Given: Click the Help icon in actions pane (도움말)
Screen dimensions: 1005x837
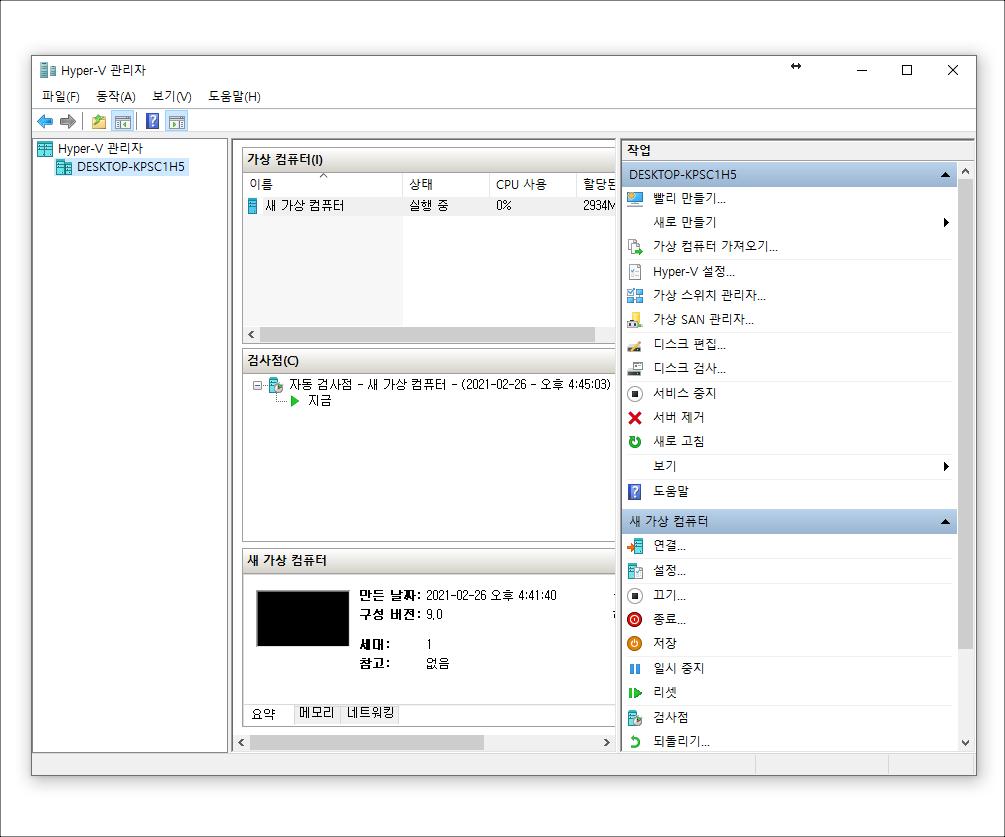Looking at the screenshot, I should point(635,492).
